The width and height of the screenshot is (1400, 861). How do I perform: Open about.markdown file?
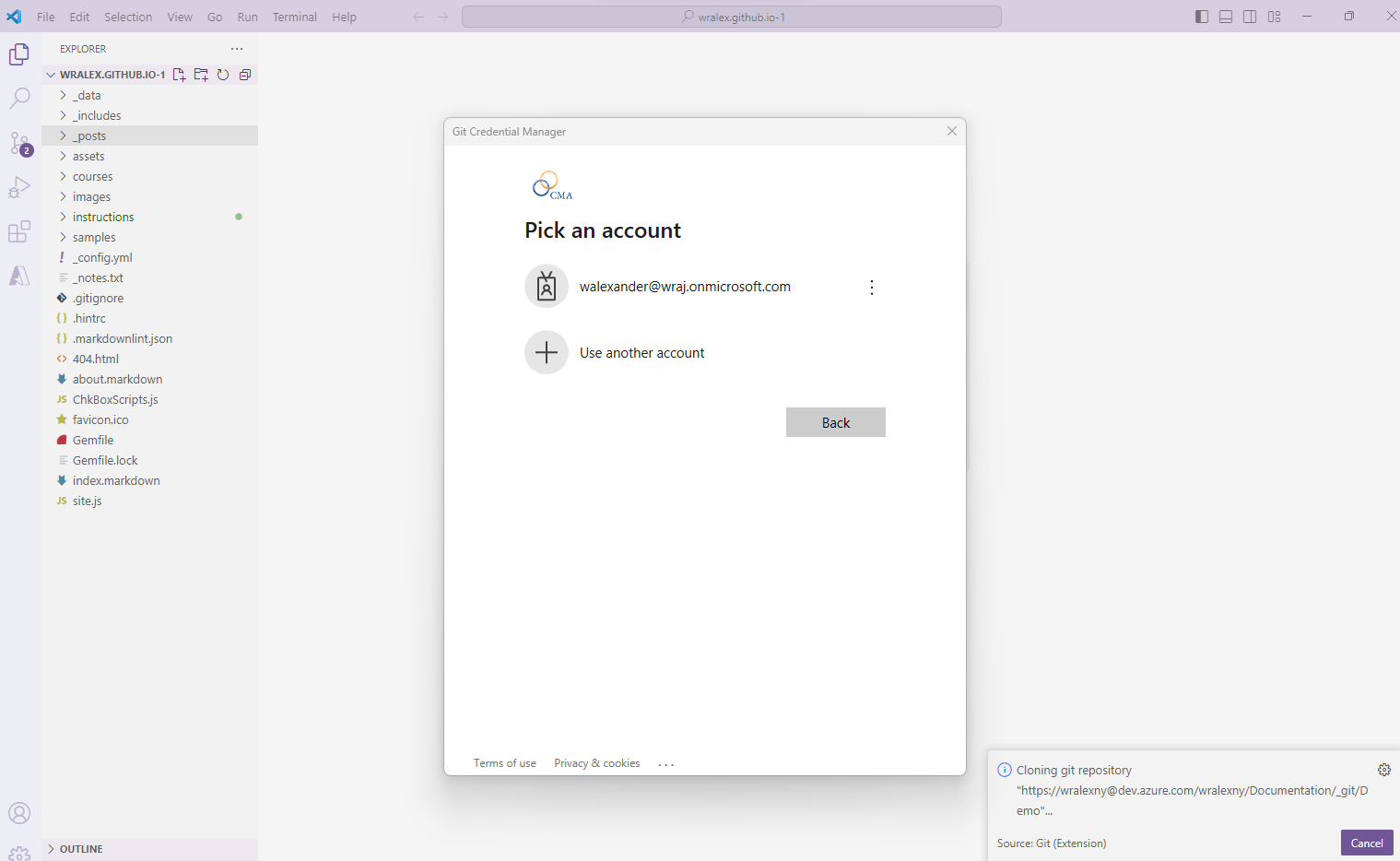[x=150, y=379]
